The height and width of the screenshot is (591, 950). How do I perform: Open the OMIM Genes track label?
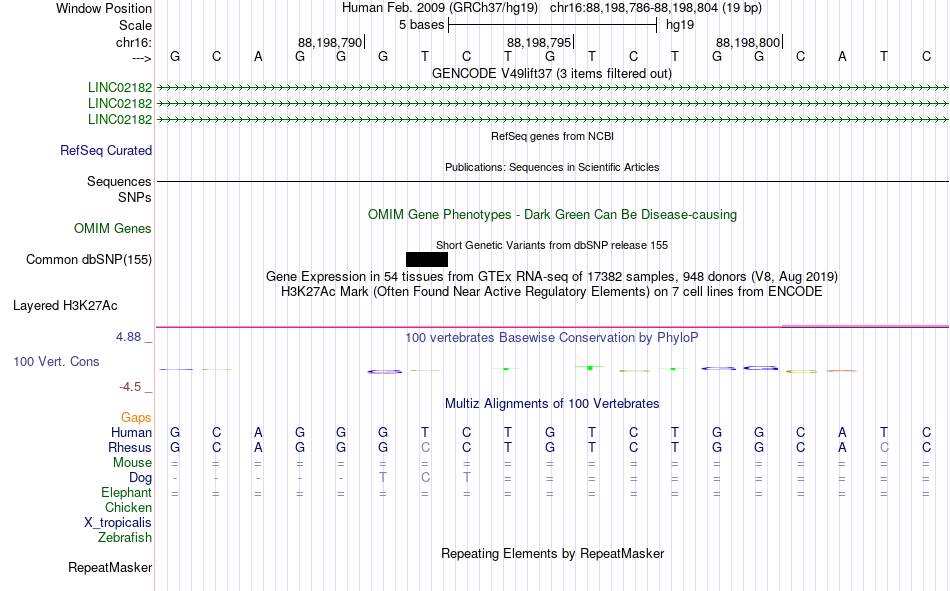pos(113,229)
